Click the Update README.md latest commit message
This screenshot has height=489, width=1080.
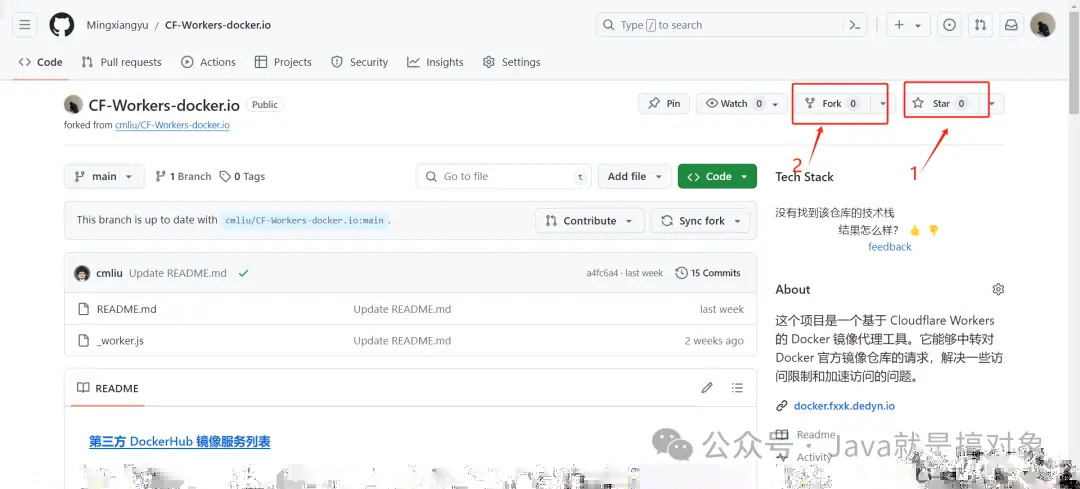click(x=178, y=273)
